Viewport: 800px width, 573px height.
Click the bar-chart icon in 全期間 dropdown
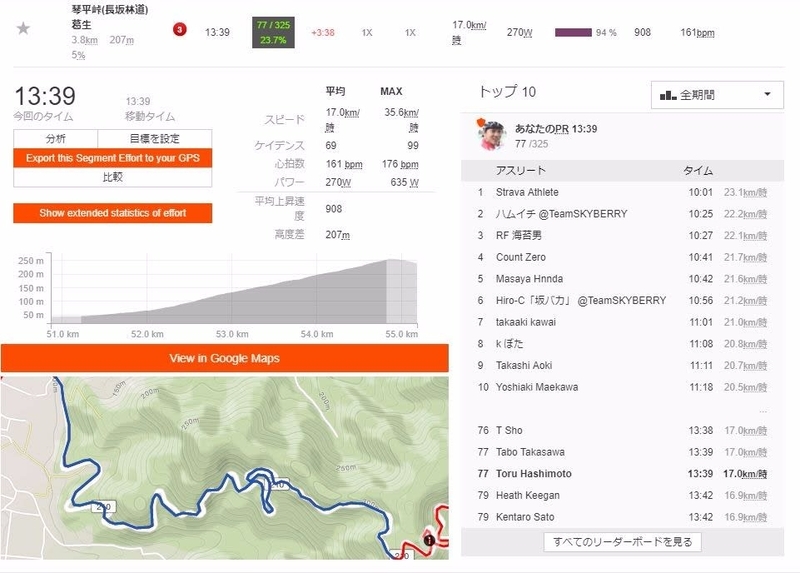coord(668,95)
